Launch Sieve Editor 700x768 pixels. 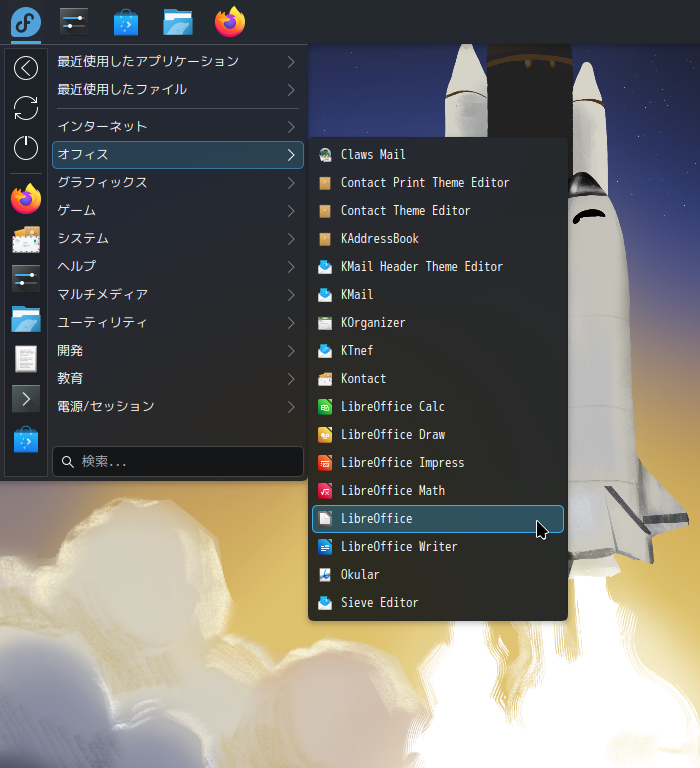click(x=438, y=602)
